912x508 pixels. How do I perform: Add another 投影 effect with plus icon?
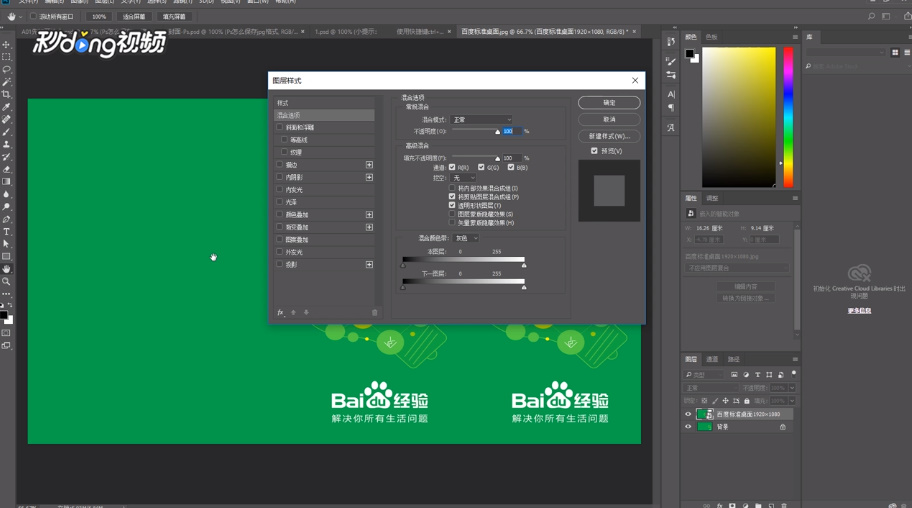369,264
